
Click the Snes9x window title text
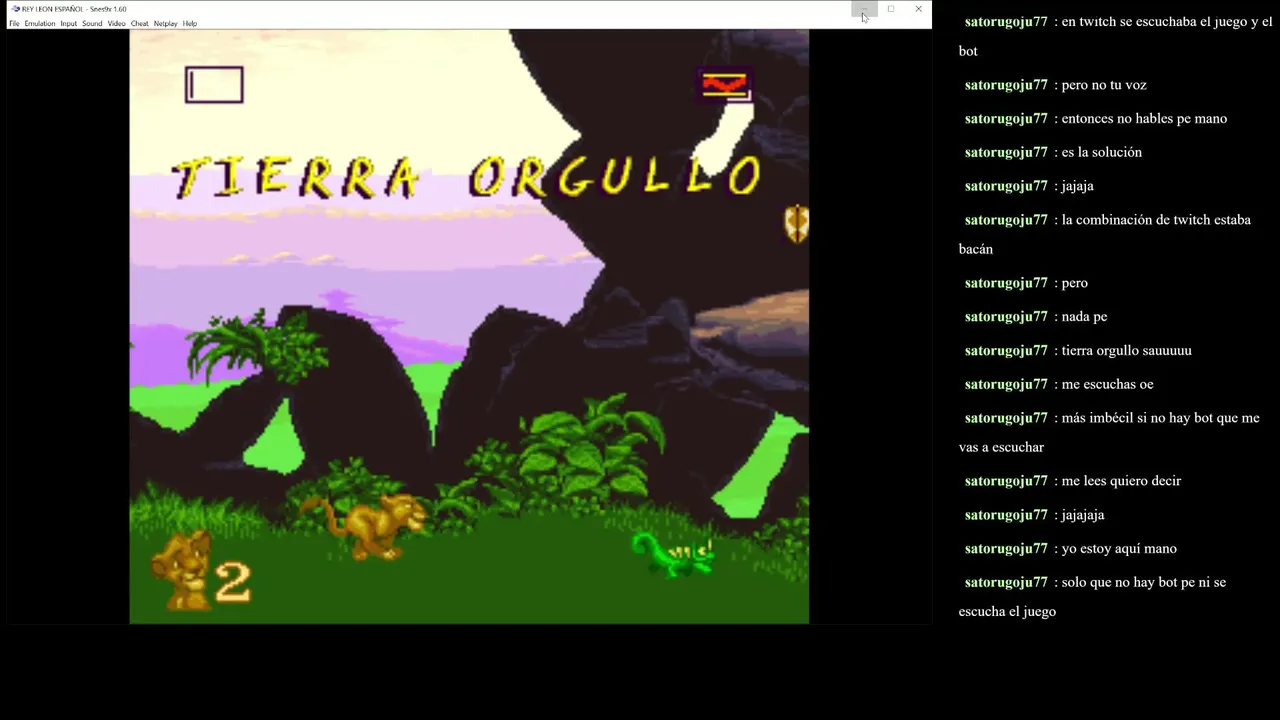pos(74,9)
